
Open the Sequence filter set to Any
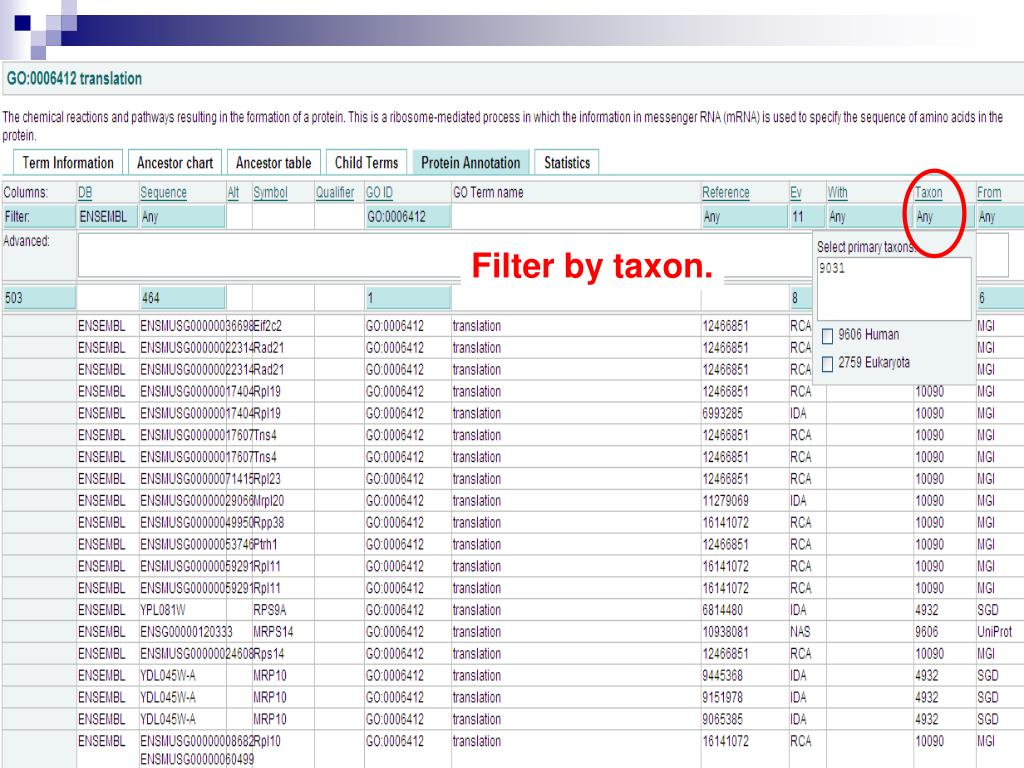click(x=182, y=217)
